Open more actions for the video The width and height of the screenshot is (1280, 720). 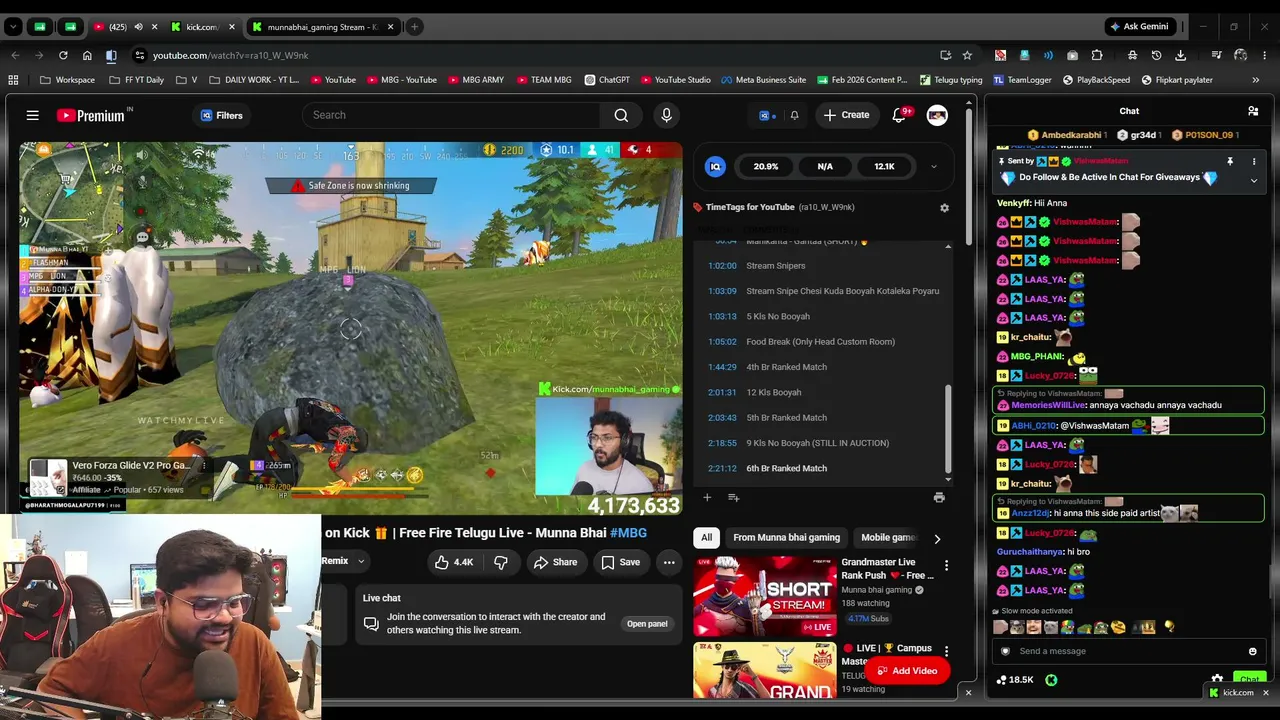click(669, 562)
